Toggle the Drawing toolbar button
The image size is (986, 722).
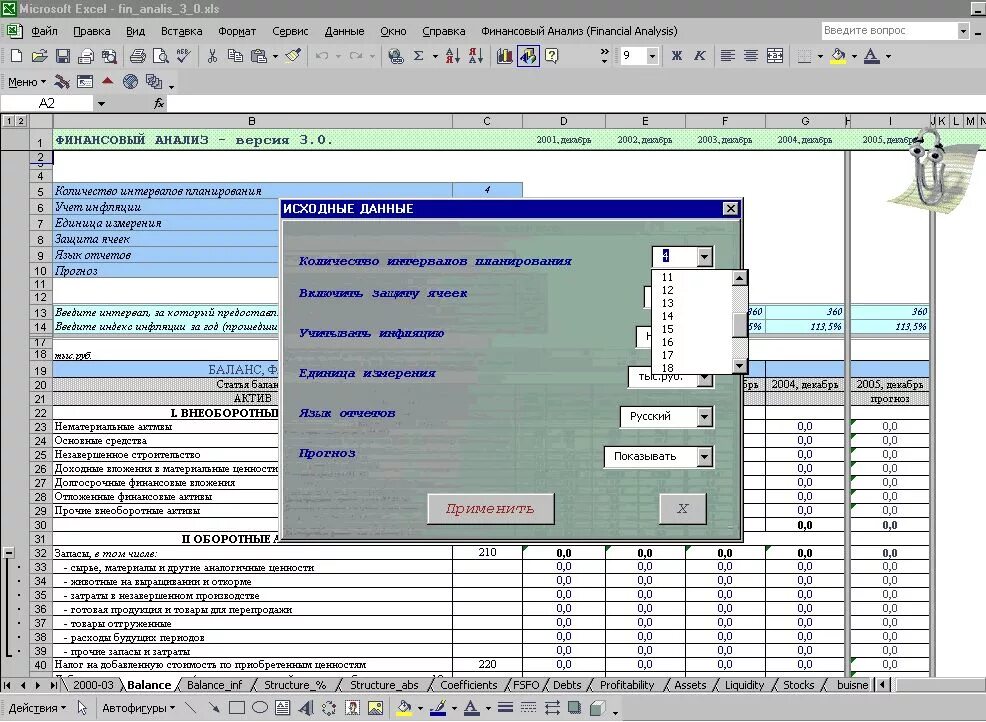coord(528,56)
